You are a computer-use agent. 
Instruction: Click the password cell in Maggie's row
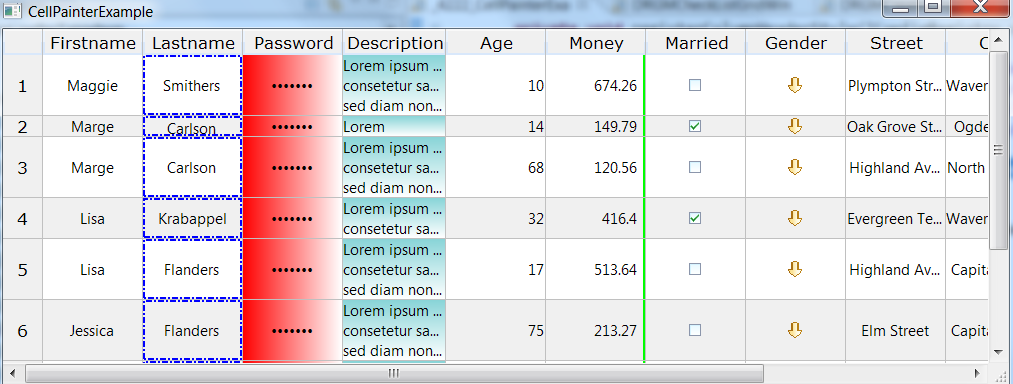(293, 85)
